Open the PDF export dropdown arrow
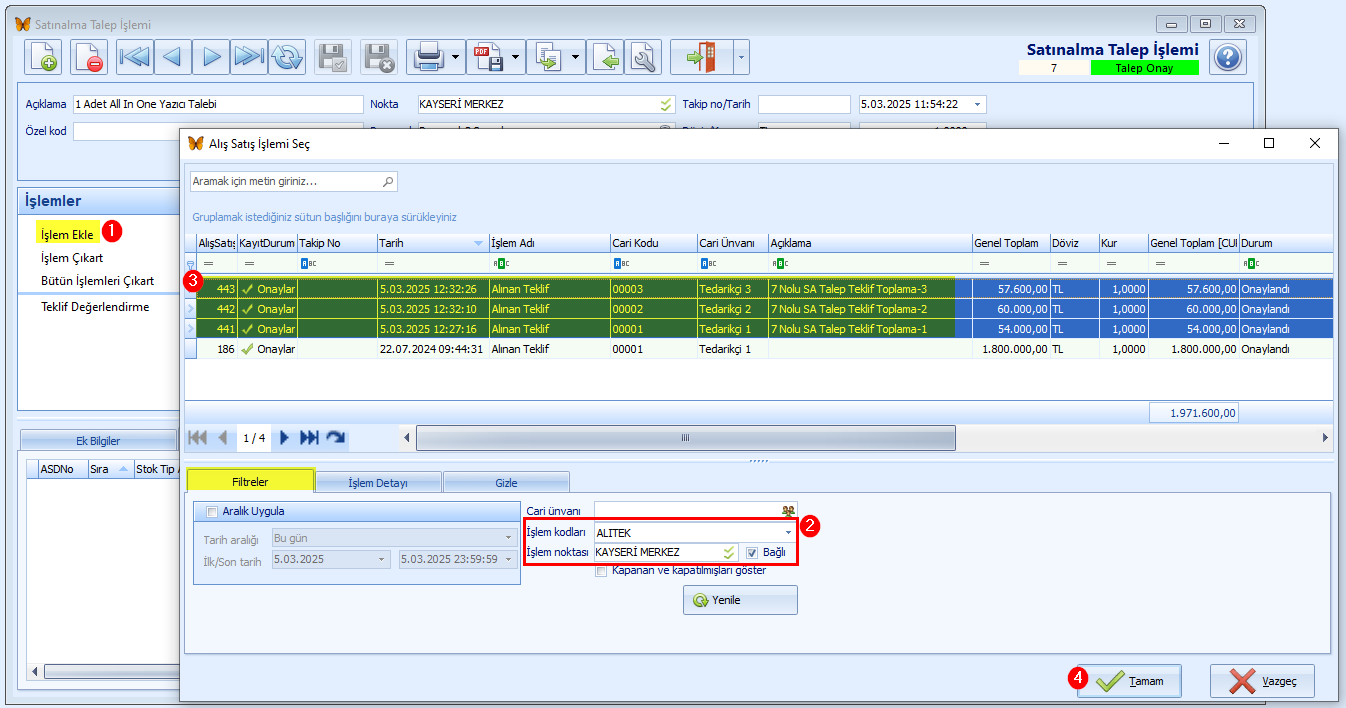This screenshot has height=708, width=1346. pyautogui.click(x=516, y=58)
